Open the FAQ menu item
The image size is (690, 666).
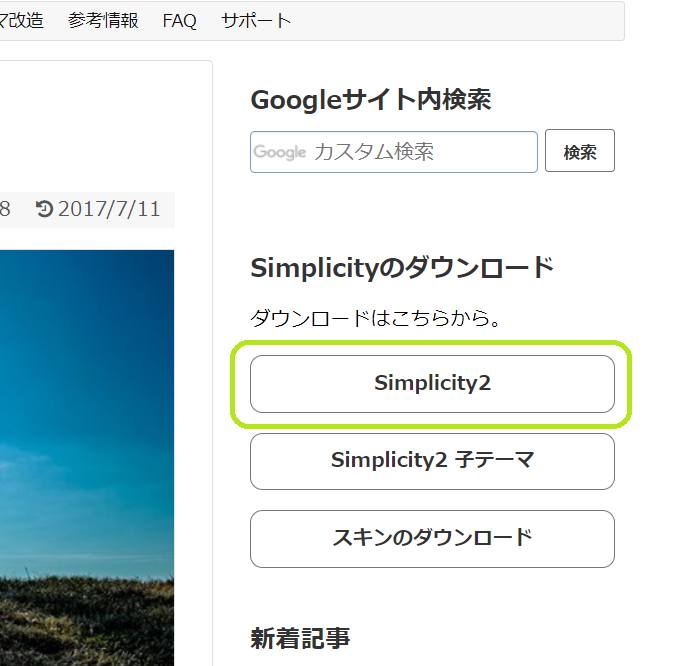tap(179, 21)
